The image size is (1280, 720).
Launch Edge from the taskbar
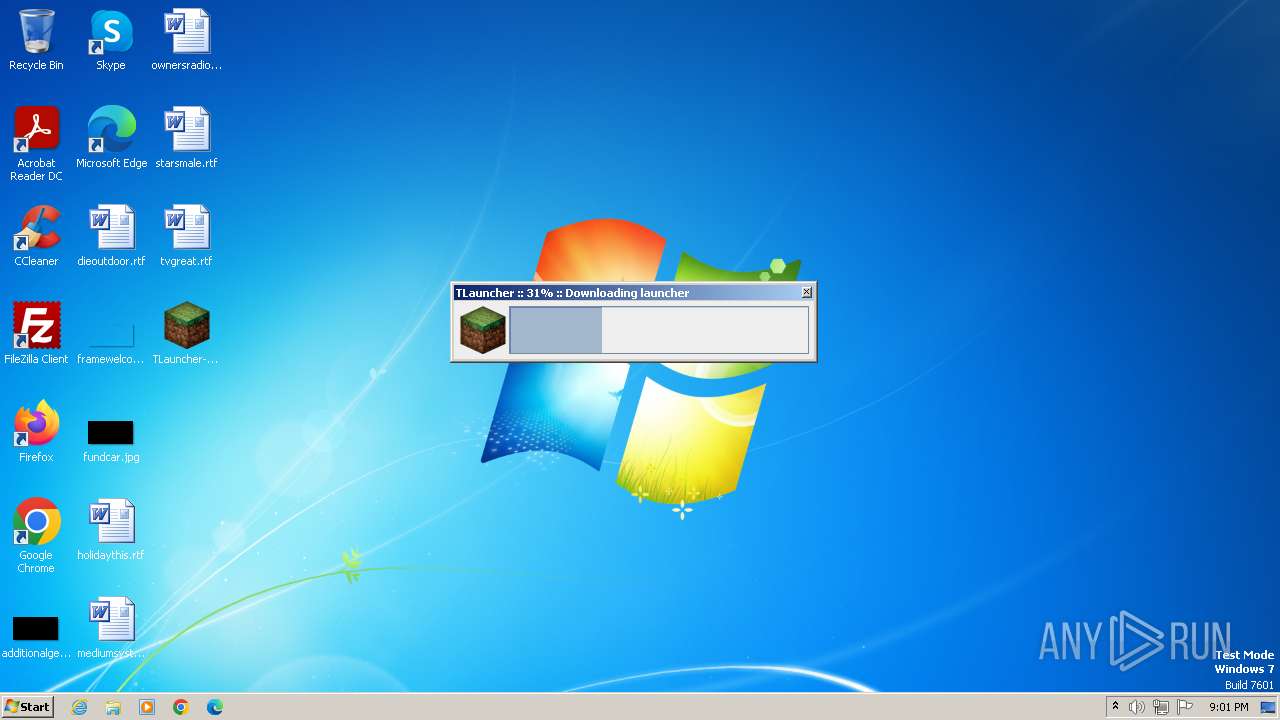pos(215,707)
